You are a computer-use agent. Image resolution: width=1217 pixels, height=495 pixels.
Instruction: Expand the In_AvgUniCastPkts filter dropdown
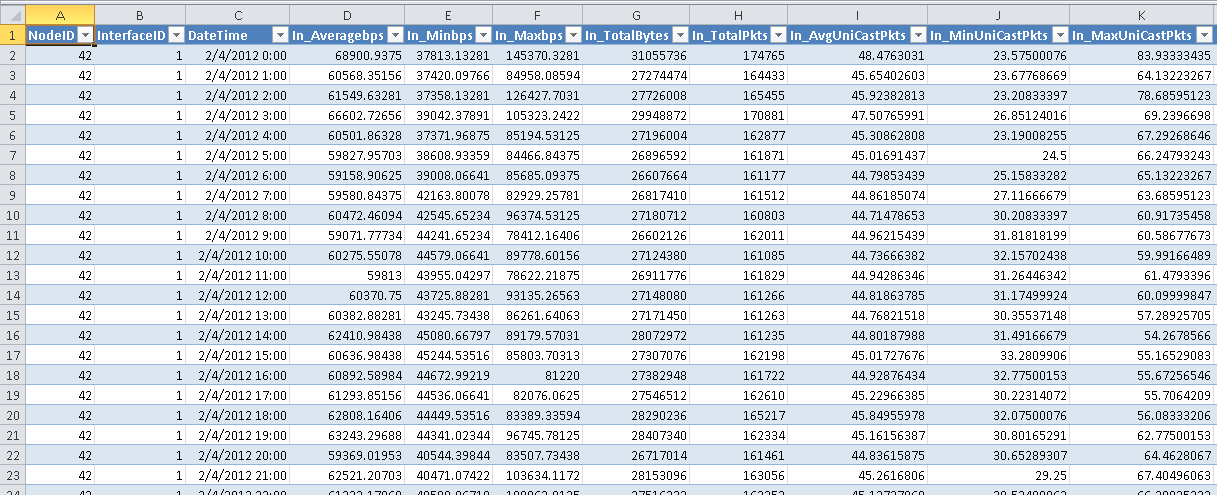tap(916, 35)
